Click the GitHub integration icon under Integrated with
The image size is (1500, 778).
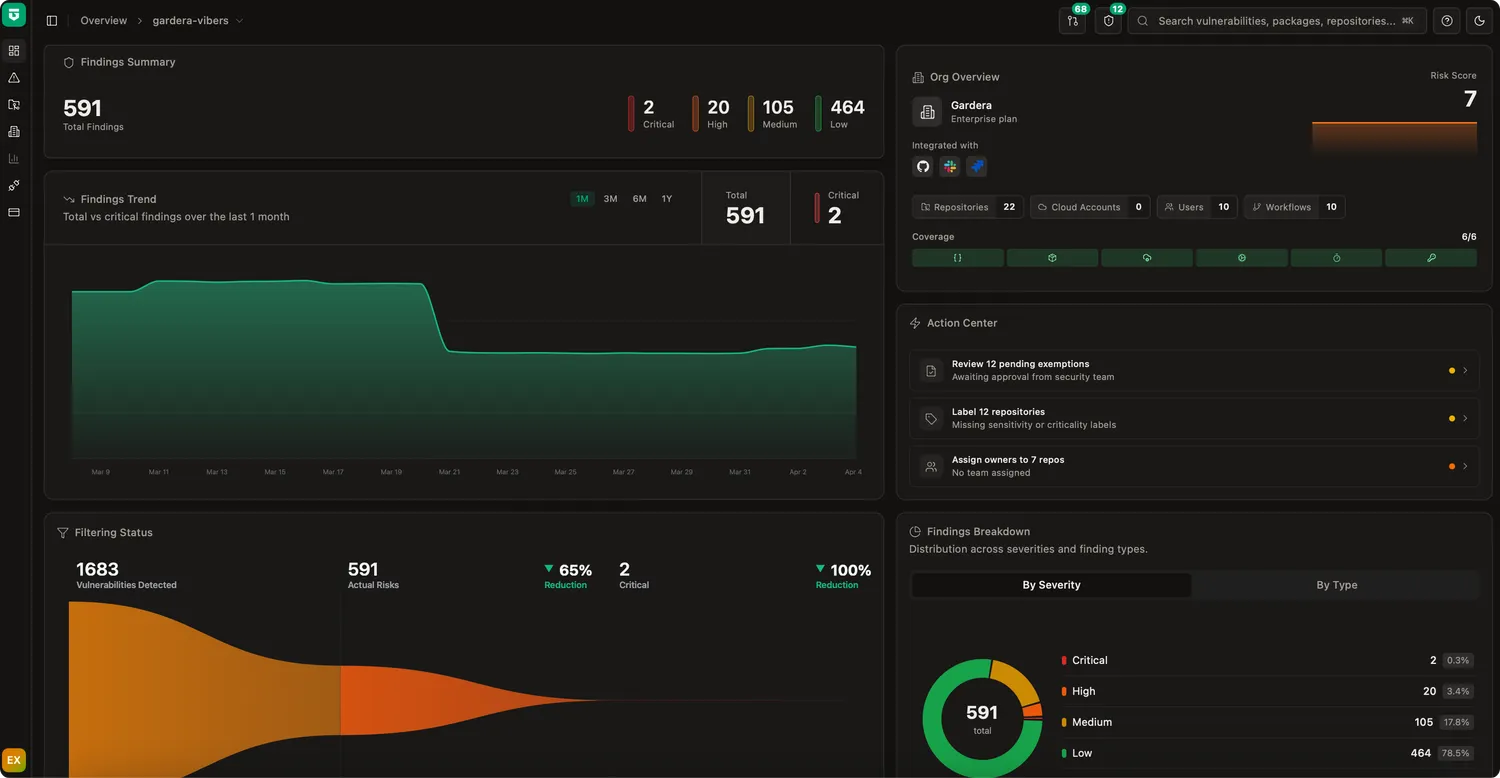pyautogui.click(x=922, y=166)
